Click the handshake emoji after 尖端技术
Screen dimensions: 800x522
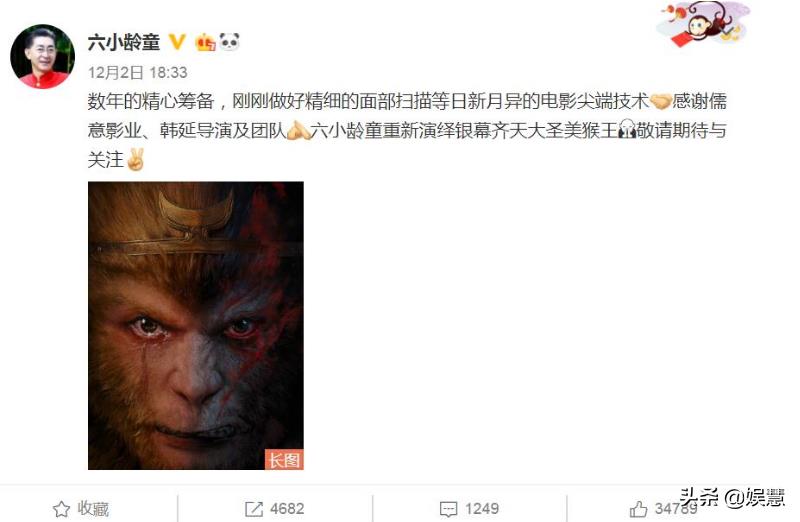pos(661,101)
